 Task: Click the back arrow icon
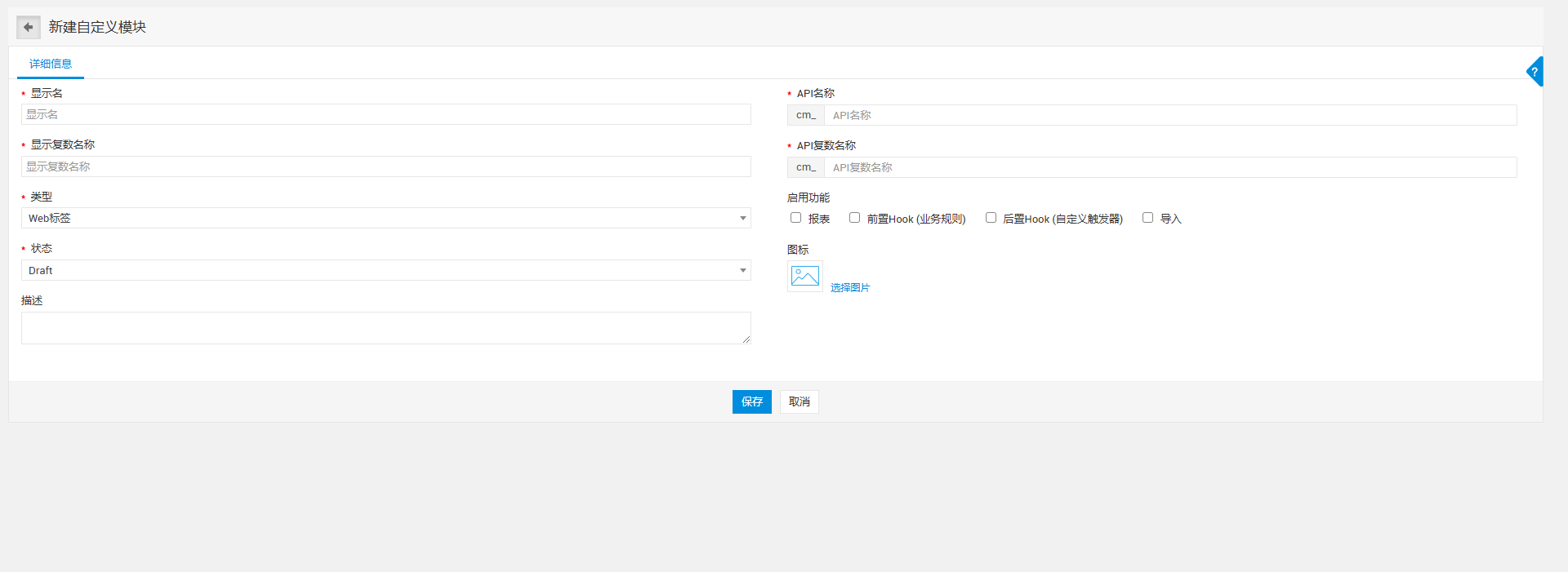(28, 27)
